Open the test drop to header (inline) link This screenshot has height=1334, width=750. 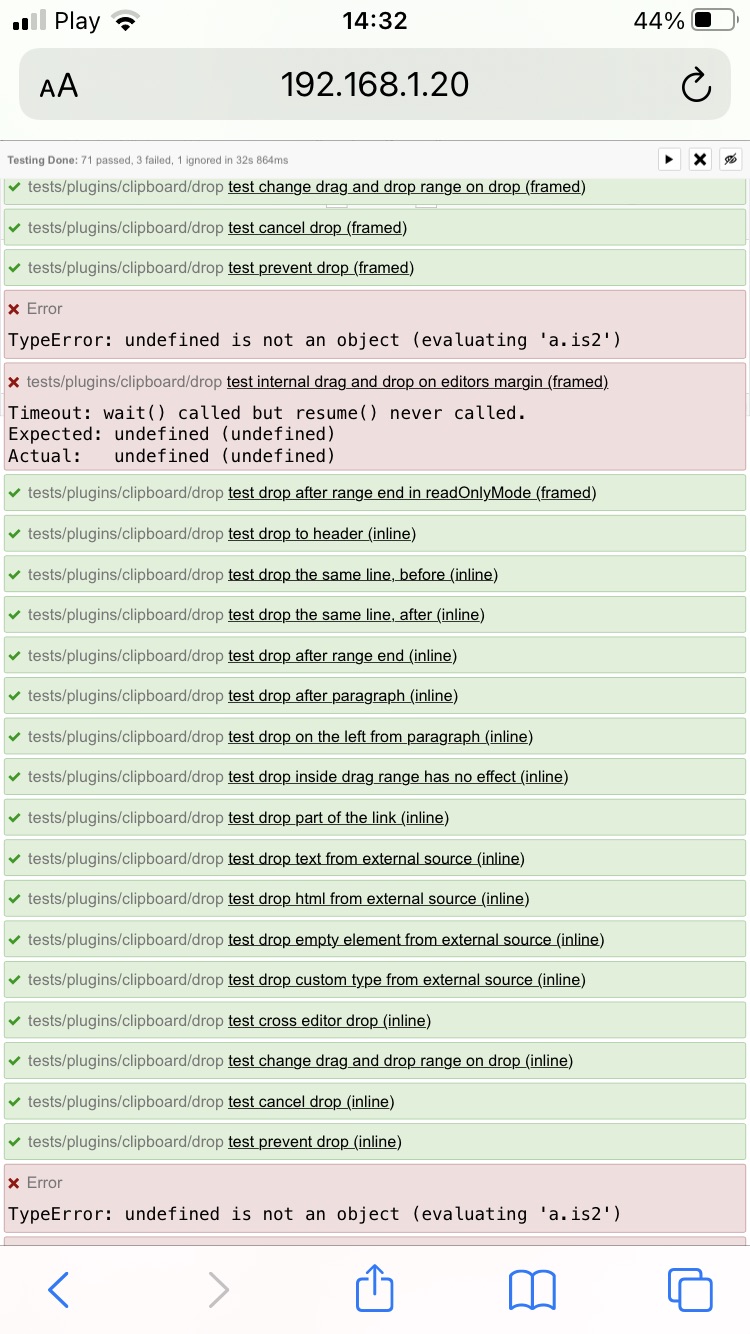pyautogui.click(x=322, y=533)
